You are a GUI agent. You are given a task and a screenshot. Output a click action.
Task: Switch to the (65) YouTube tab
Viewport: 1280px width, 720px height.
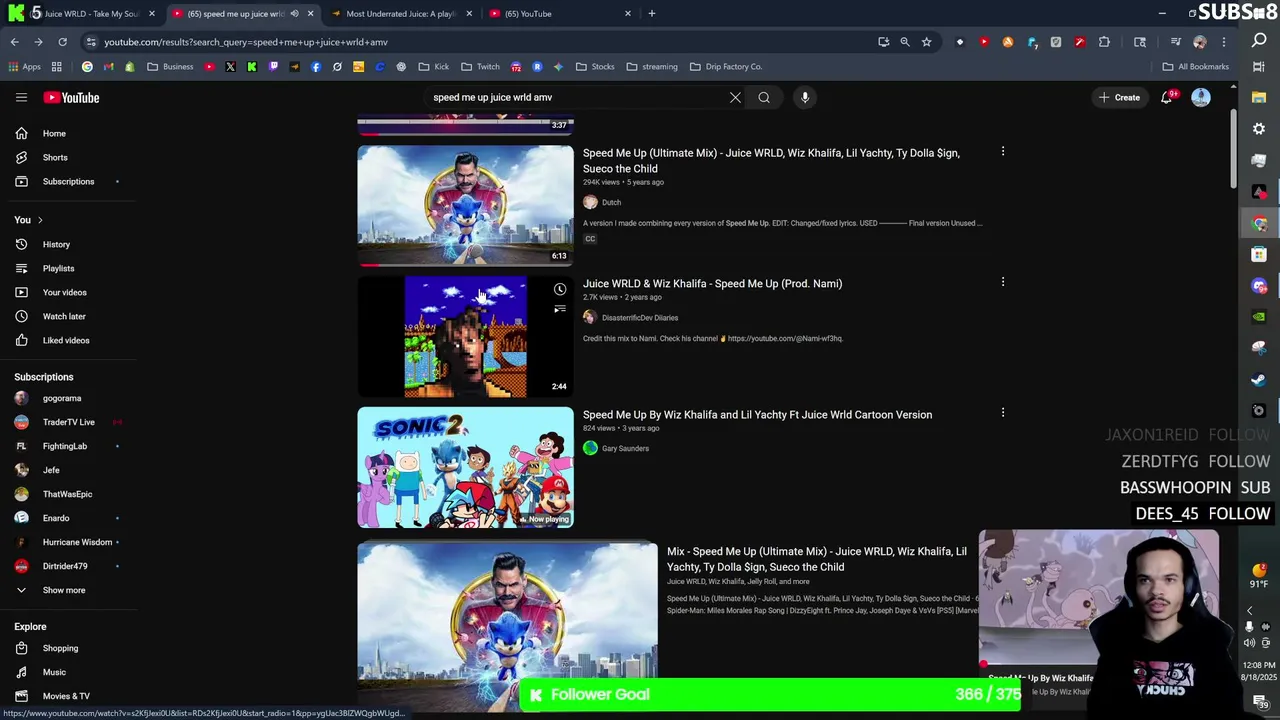(x=560, y=14)
